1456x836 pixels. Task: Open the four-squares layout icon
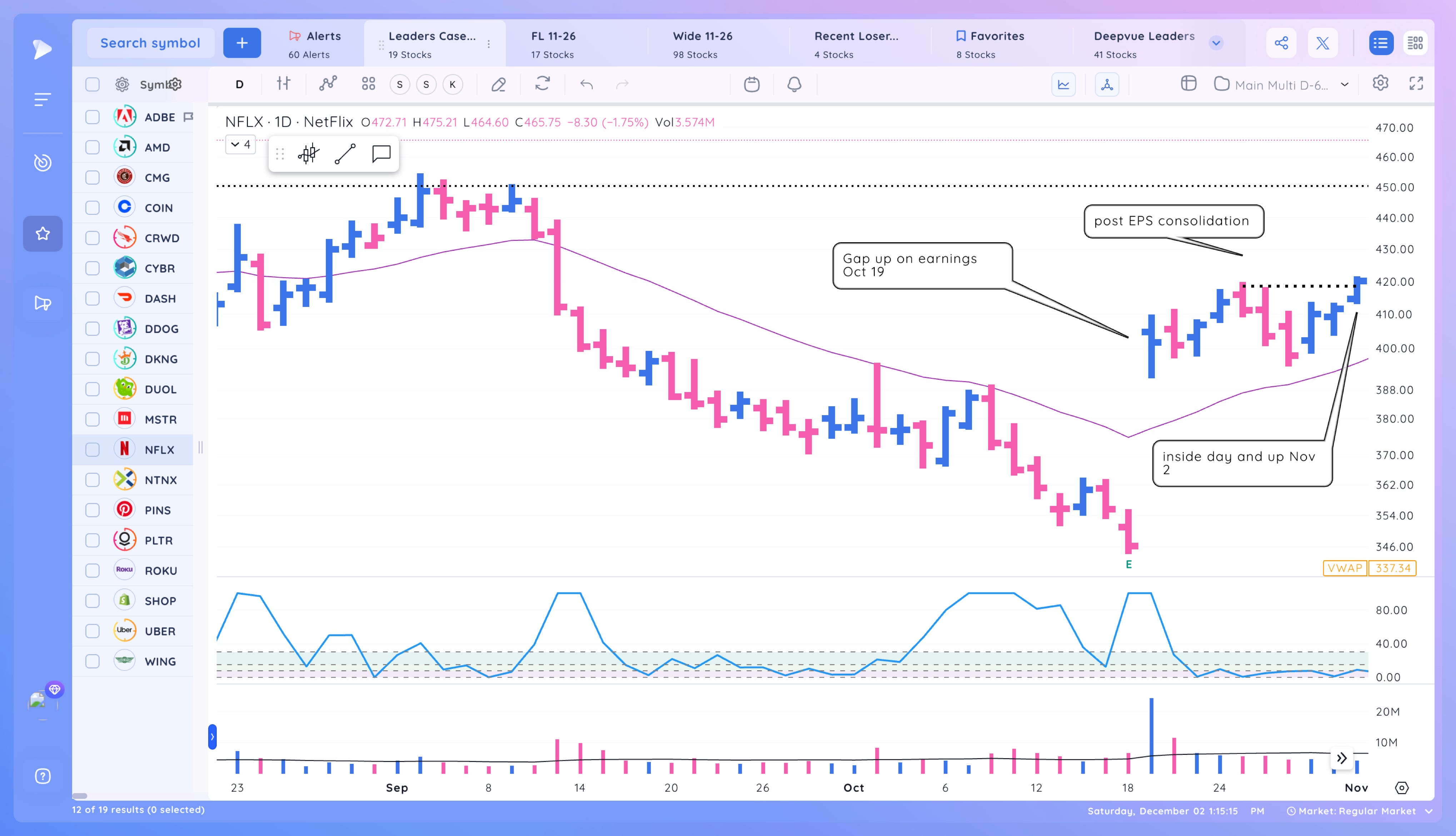point(368,84)
